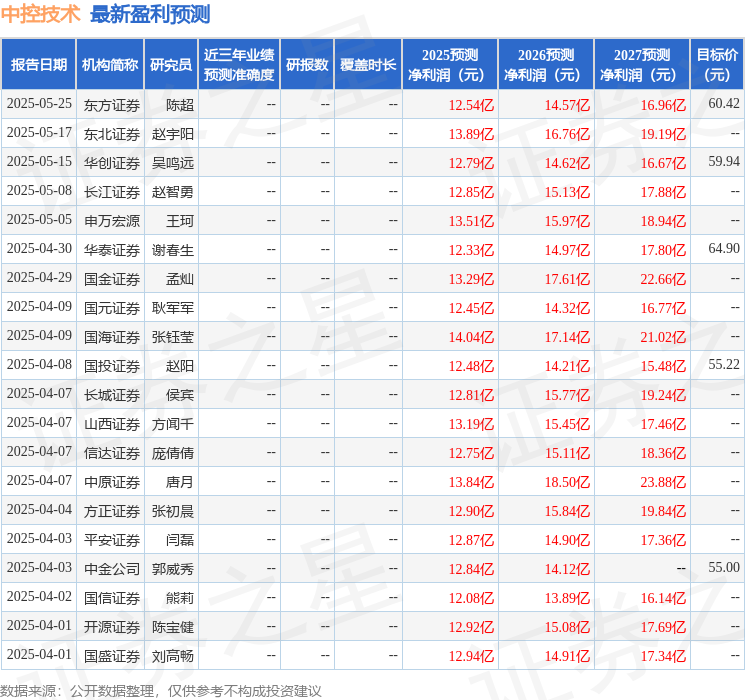Image resolution: width=745 pixels, height=700 pixels.
Task: Click the 2025预测净利润 column header
Action: [x=449, y=65]
